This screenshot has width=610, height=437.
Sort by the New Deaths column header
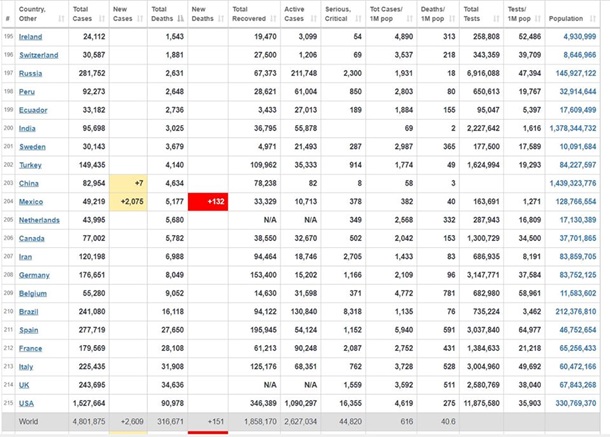click(206, 13)
